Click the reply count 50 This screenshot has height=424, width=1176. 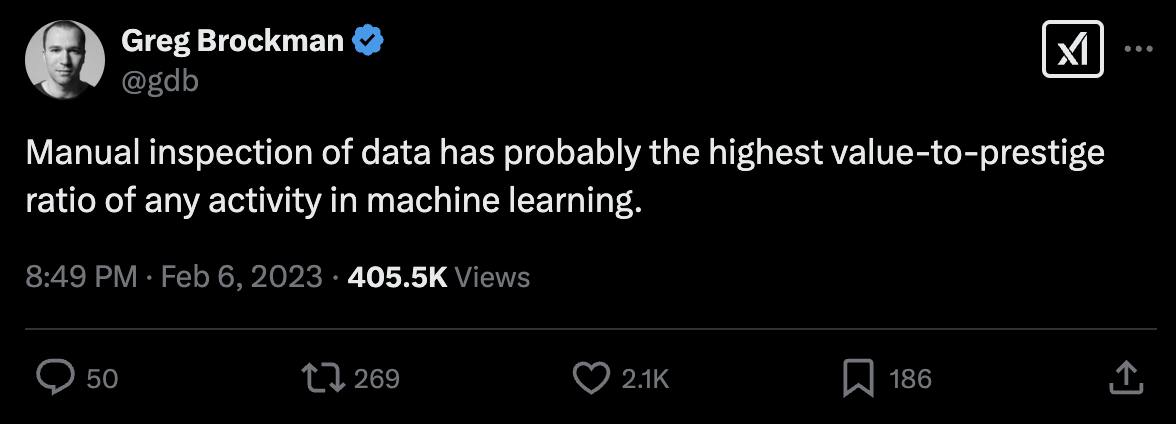103,379
